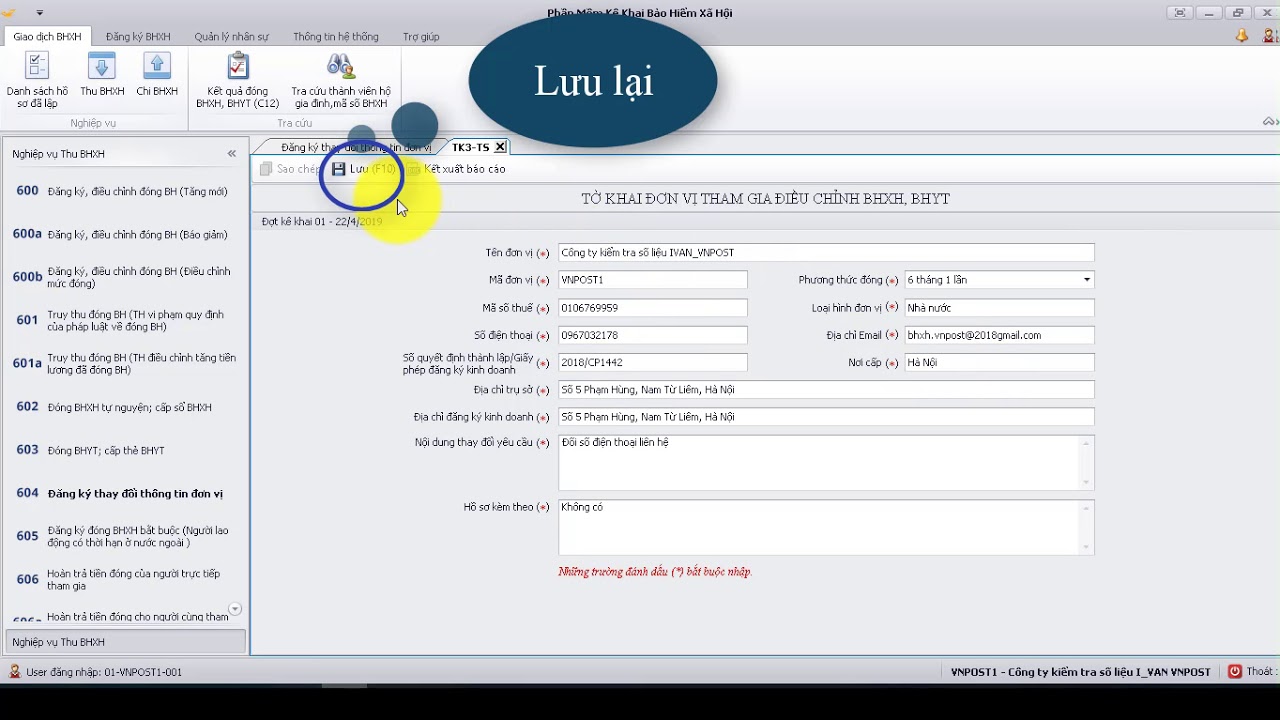Click the Số quyết định thành lập field
The height and width of the screenshot is (720, 1280).
click(x=652, y=362)
